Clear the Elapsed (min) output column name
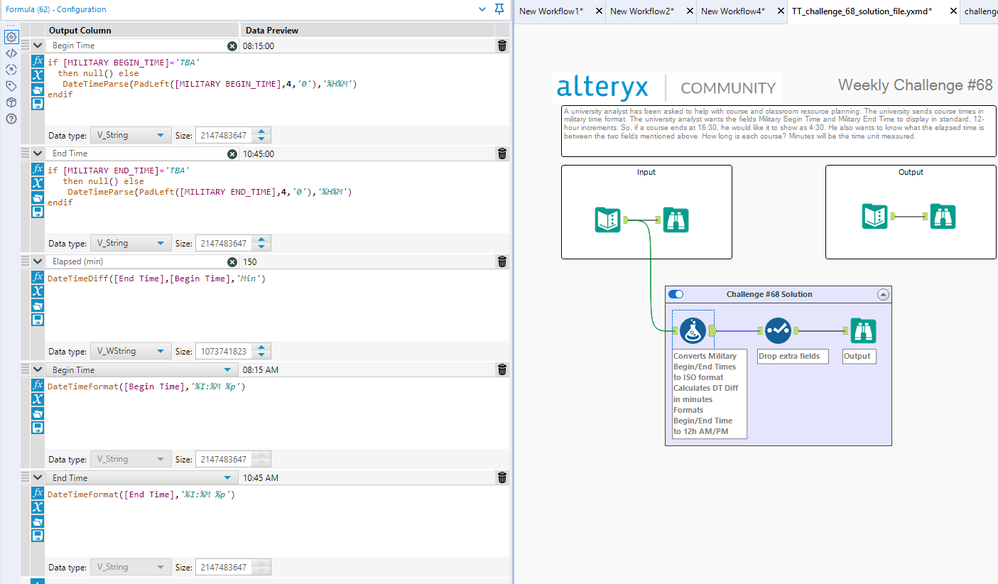The height and width of the screenshot is (584, 998). [x=233, y=262]
